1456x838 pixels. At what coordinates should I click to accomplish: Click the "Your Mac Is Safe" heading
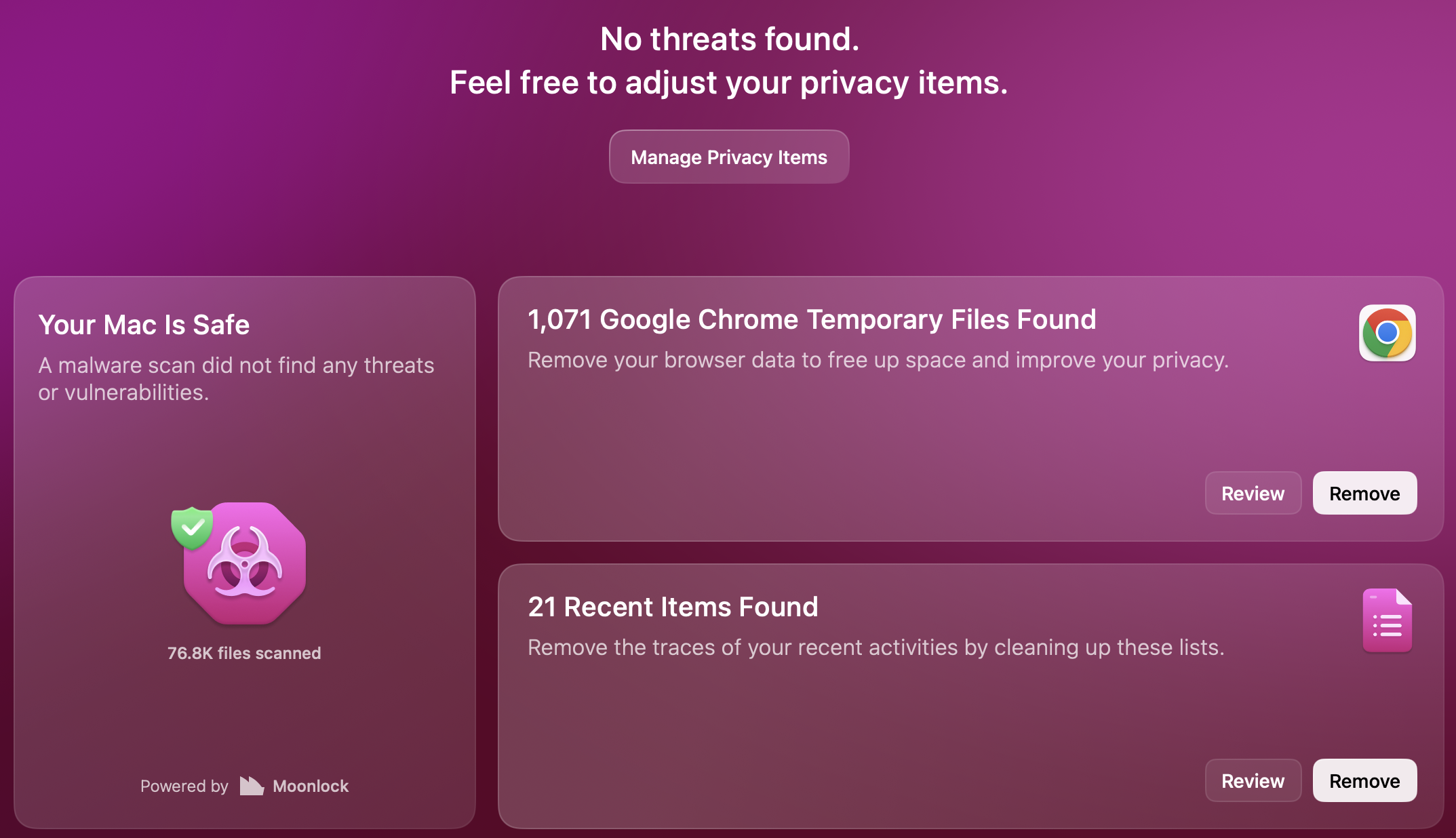[144, 325]
